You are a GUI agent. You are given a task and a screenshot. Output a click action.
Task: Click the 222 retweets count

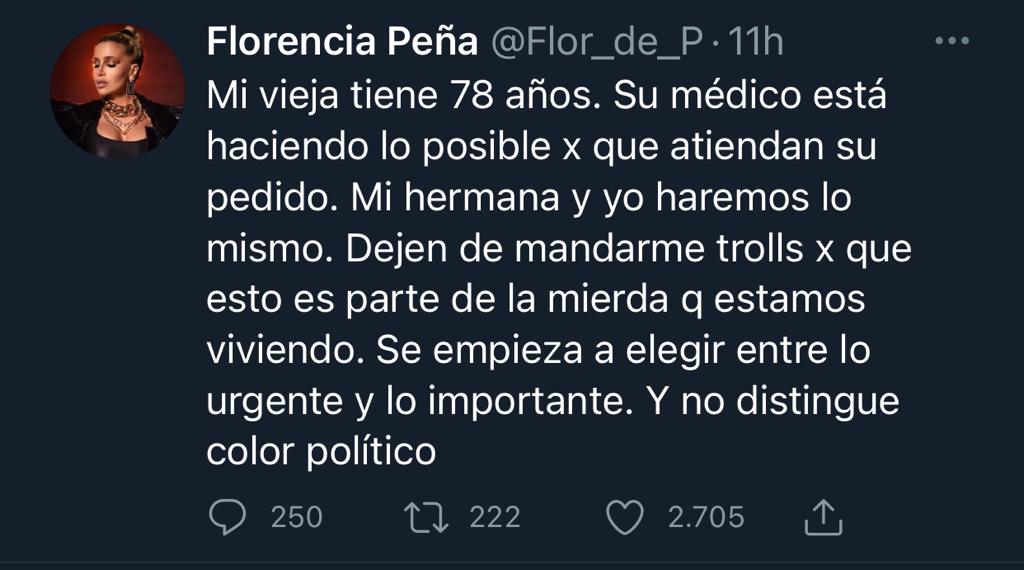click(x=495, y=517)
